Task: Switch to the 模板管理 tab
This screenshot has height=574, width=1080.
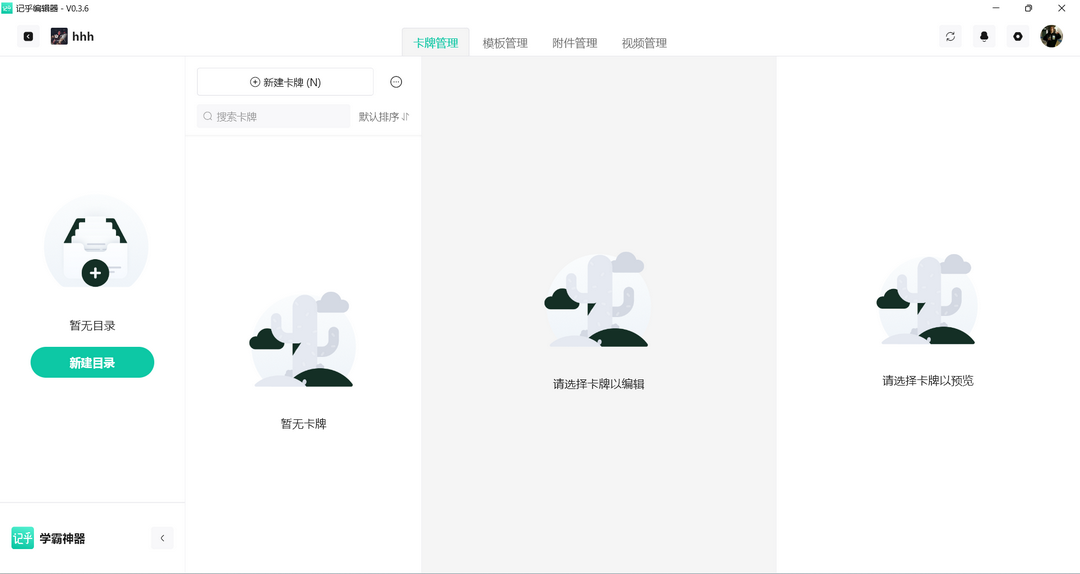Action: point(505,43)
